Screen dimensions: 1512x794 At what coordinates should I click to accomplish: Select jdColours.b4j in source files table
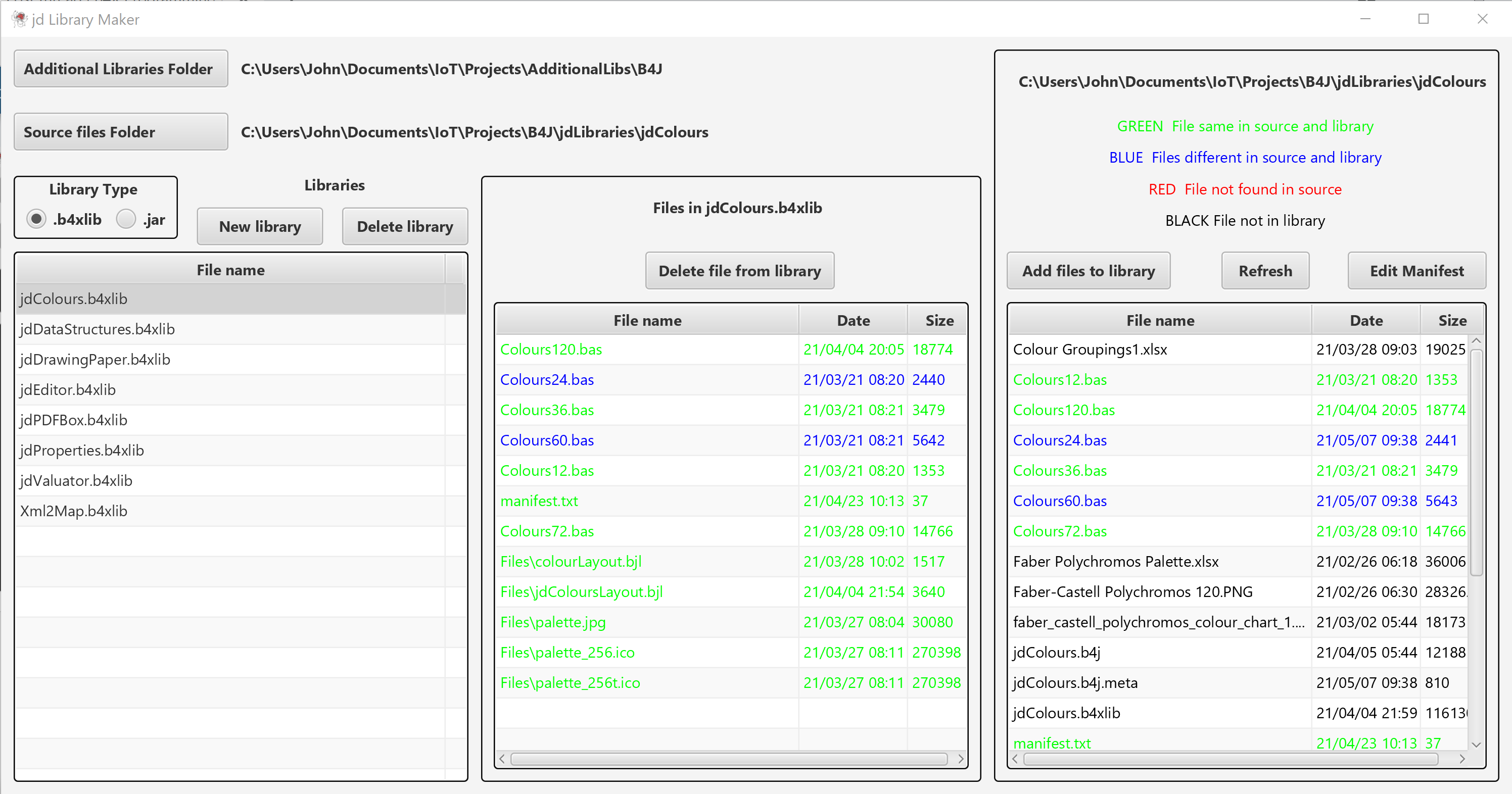[1057, 653]
